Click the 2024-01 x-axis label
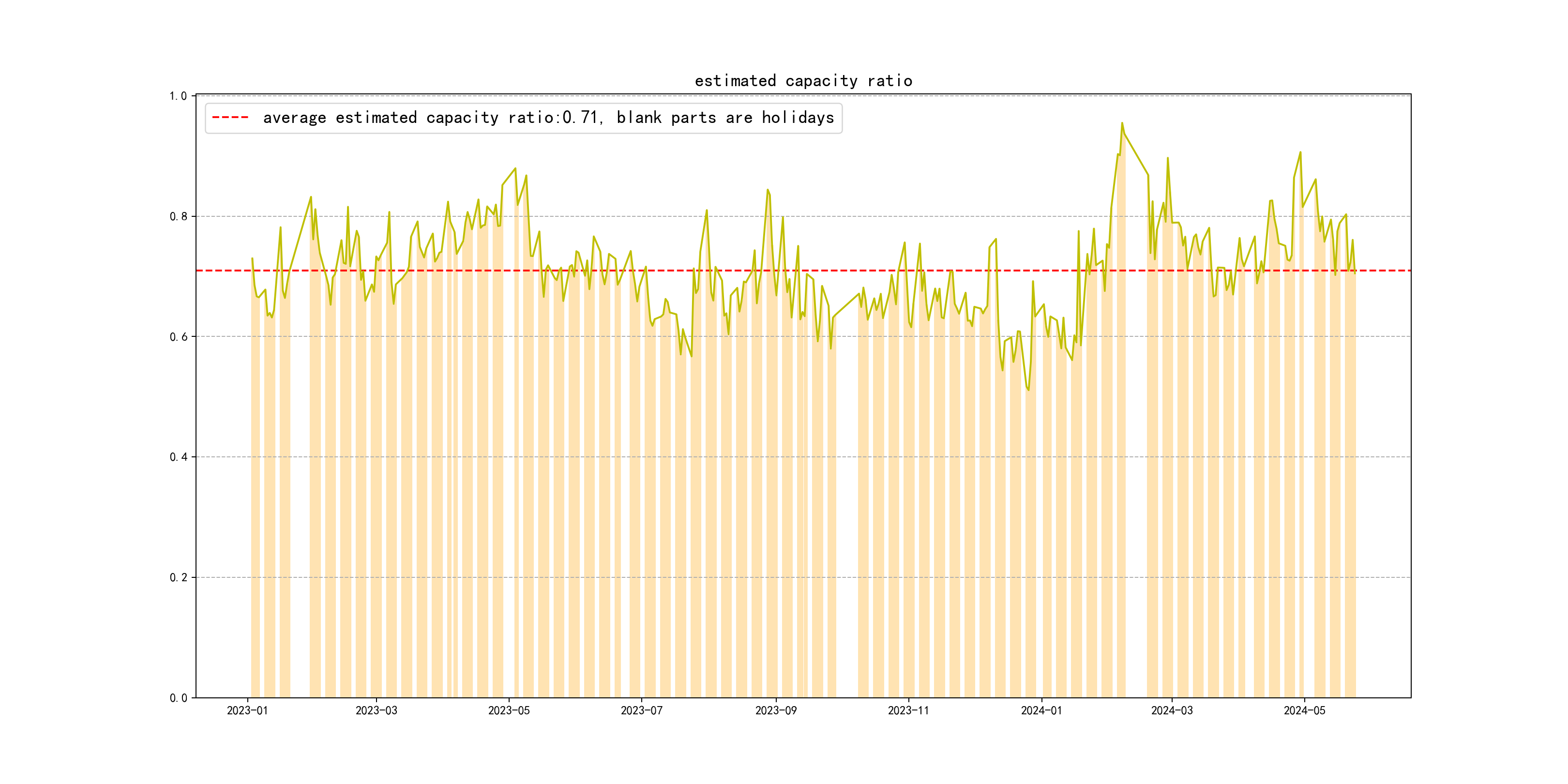The width and height of the screenshot is (1568, 784). [x=1041, y=710]
